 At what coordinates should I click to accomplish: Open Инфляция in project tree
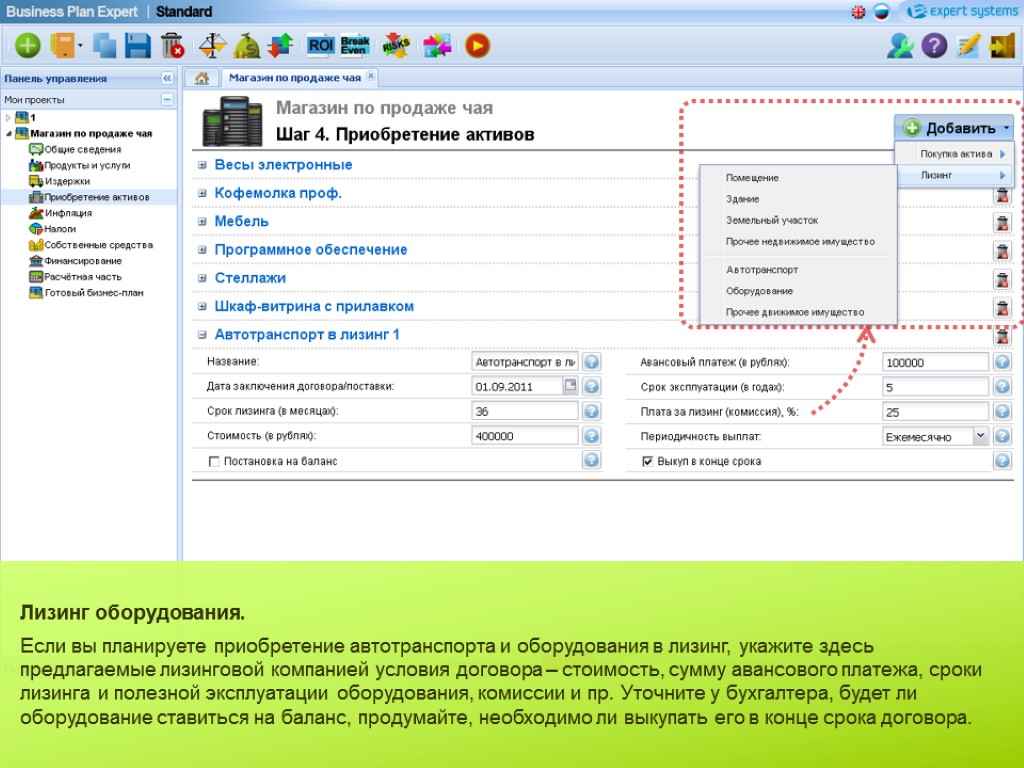pyautogui.click(x=68, y=213)
